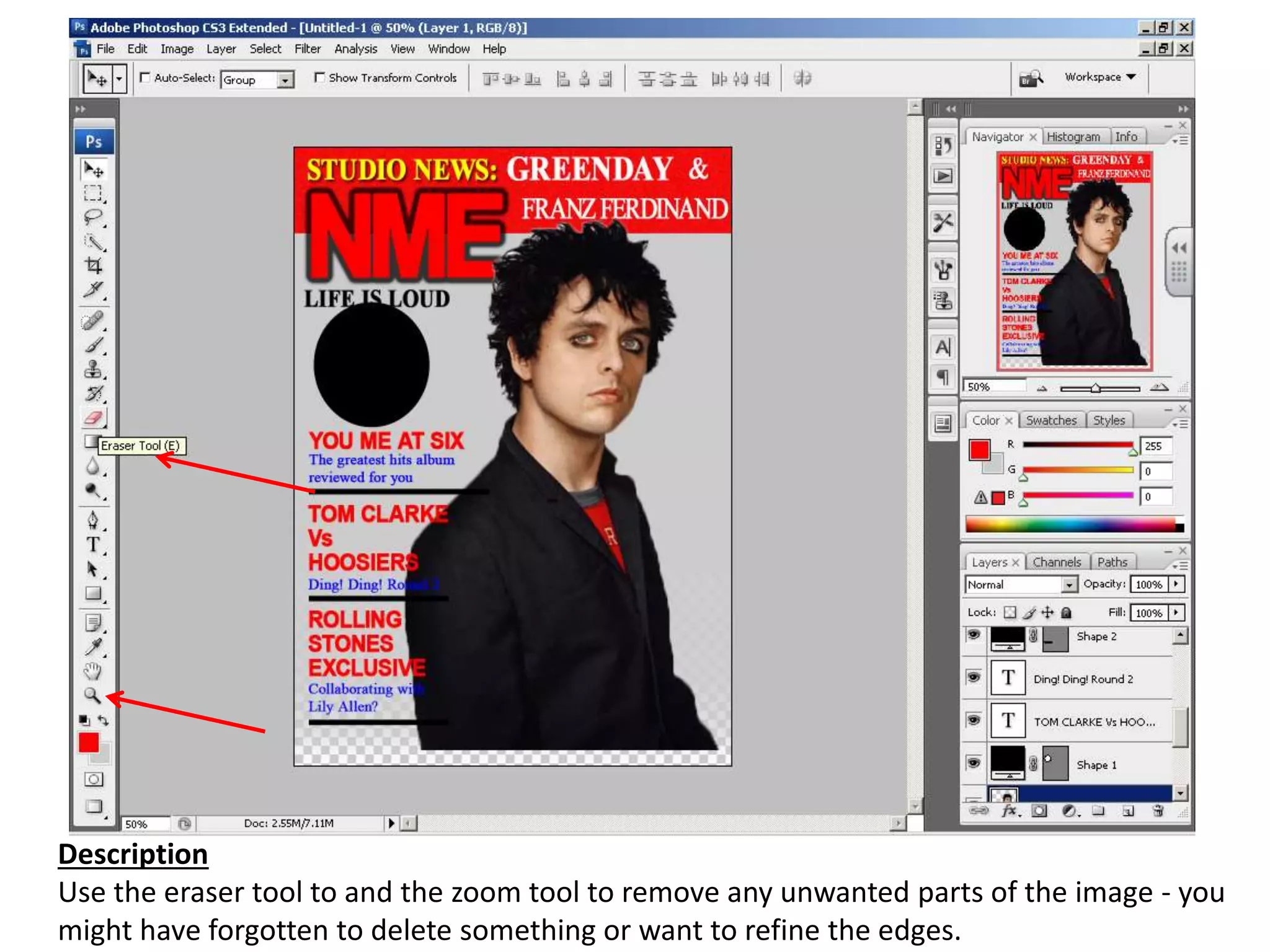Screen dimensions: 1270x952
Task: Hide the TOM CLARKE Vs HOO layer
Action: pyautogui.click(x=974, y=720)
